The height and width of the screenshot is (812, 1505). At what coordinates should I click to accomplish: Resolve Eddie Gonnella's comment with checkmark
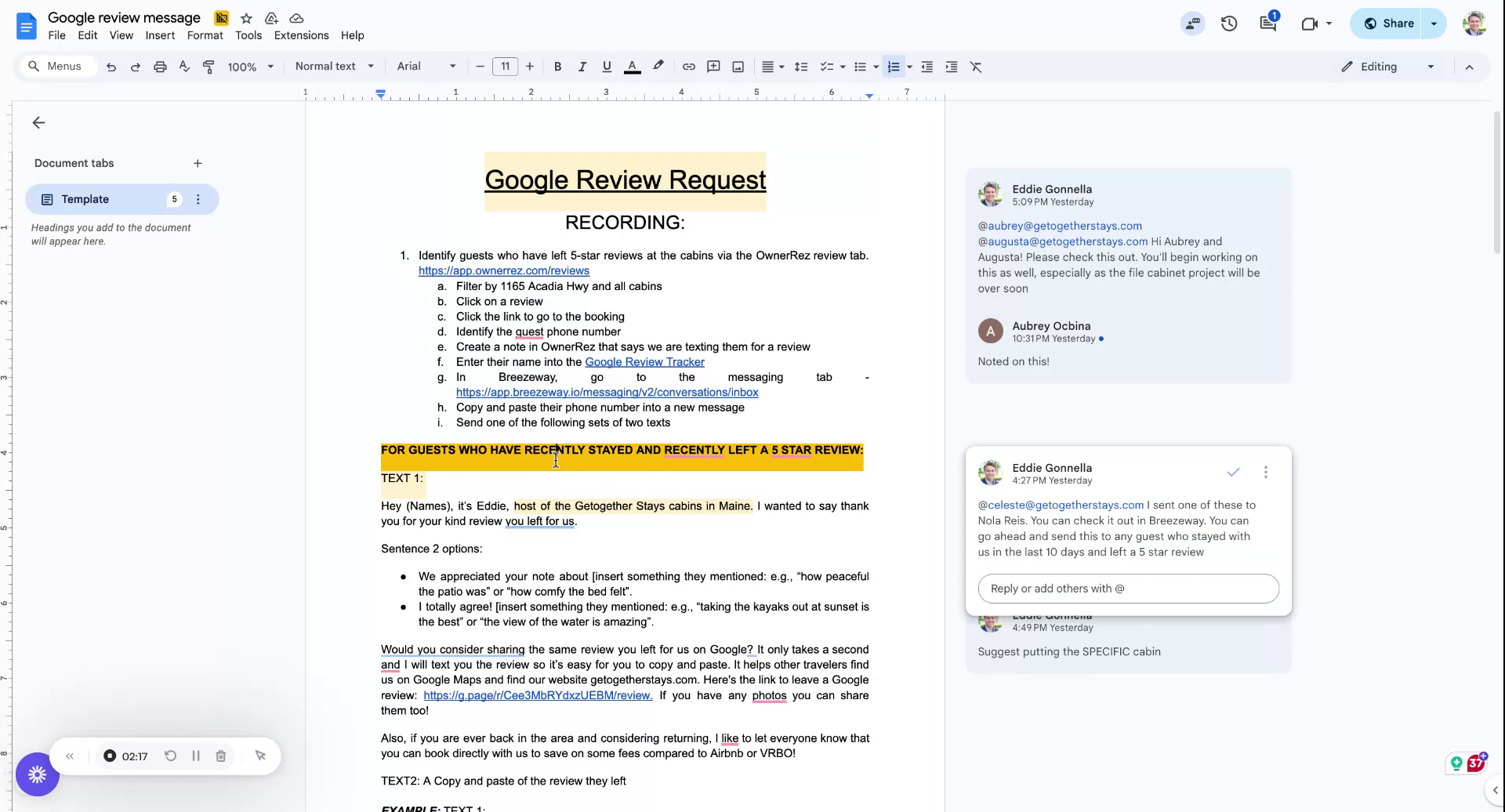coord(1233,472)
